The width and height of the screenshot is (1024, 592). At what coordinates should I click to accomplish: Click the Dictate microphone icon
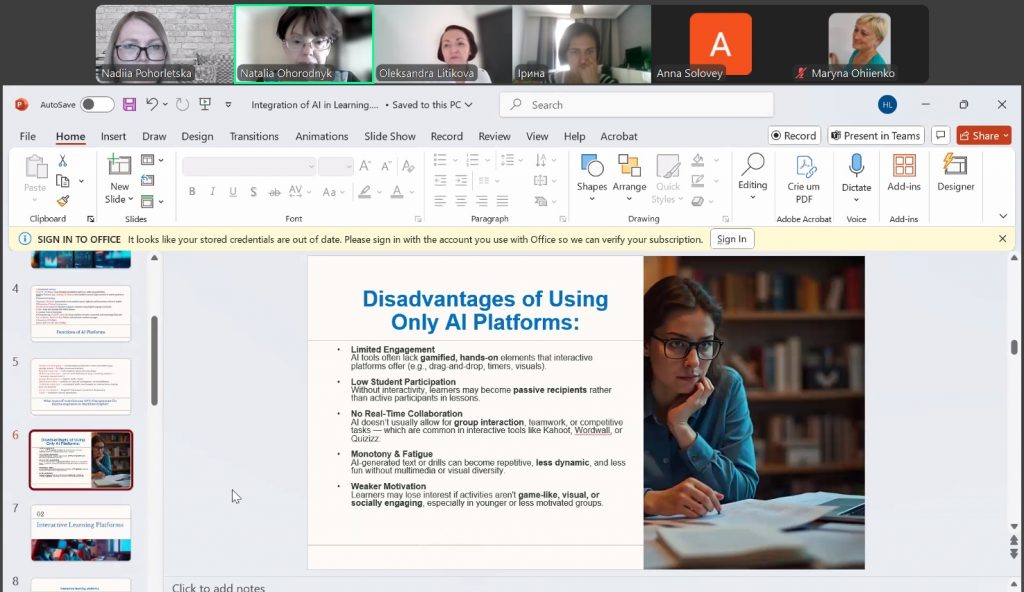pos(856,166)
